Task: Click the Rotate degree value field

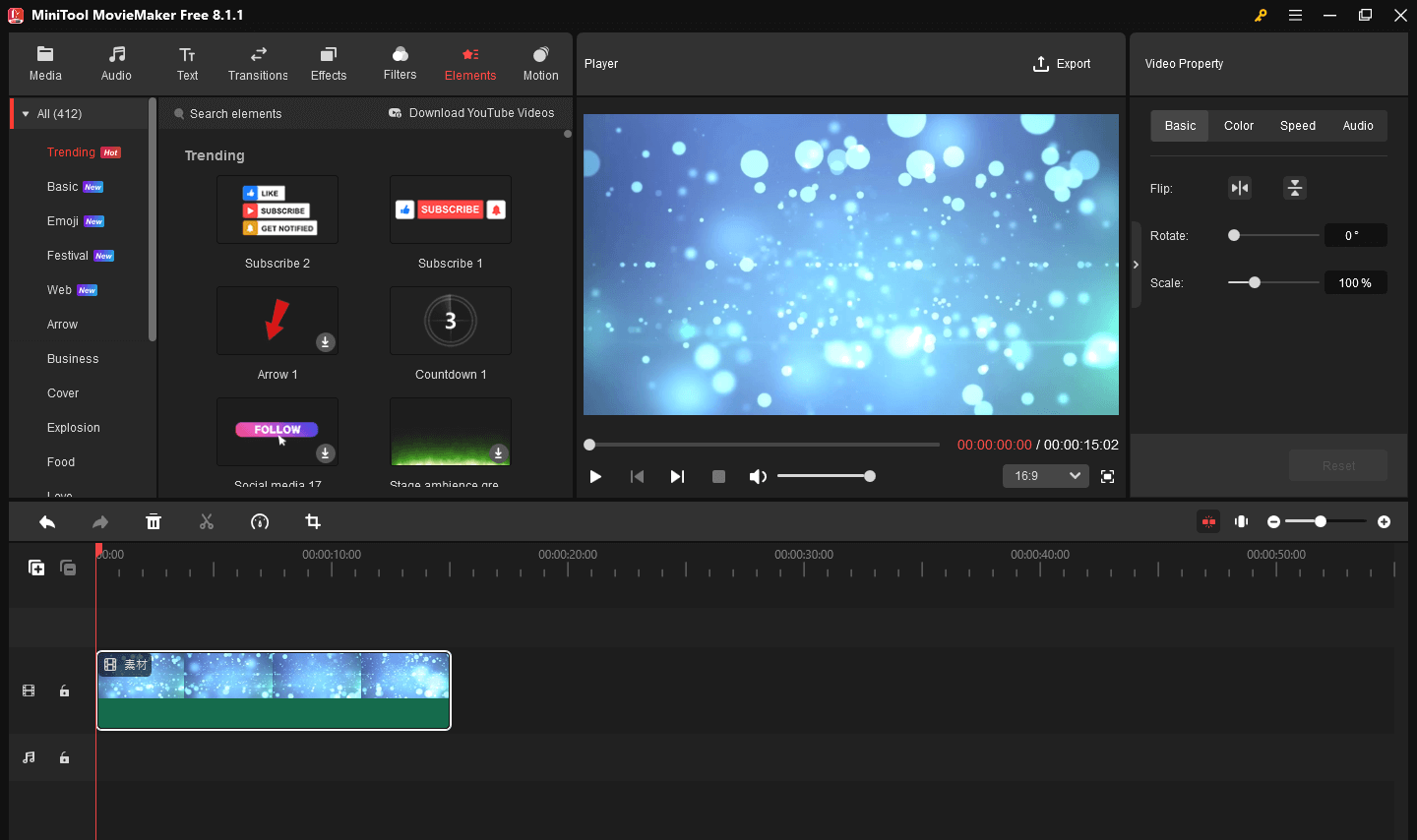Action: coord(1355,235)
